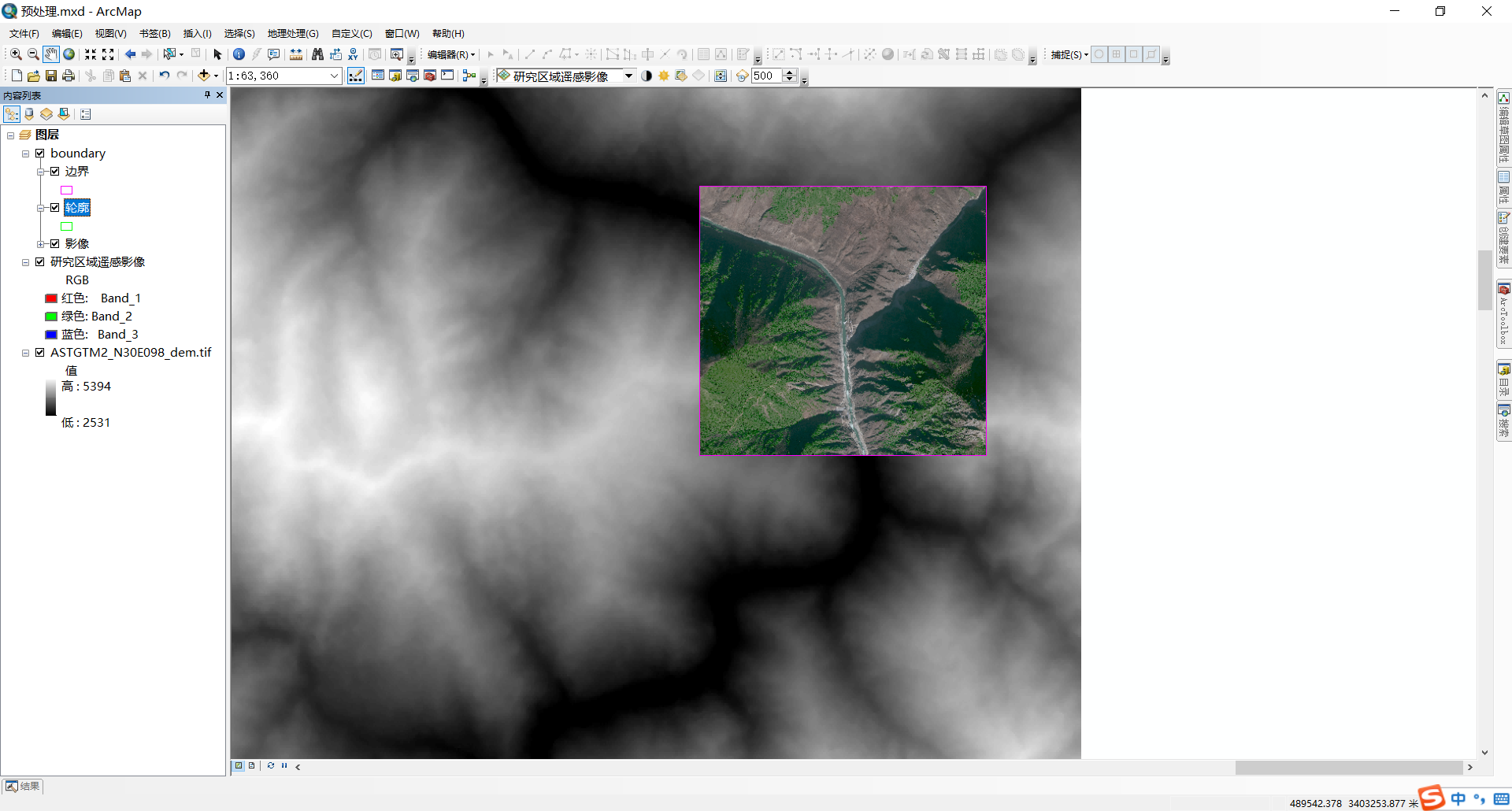The height and width of the screenshot is (811, 1512).
Task: Open the 捕捉(S) snapping dropdown
Action: (1069, 54)
